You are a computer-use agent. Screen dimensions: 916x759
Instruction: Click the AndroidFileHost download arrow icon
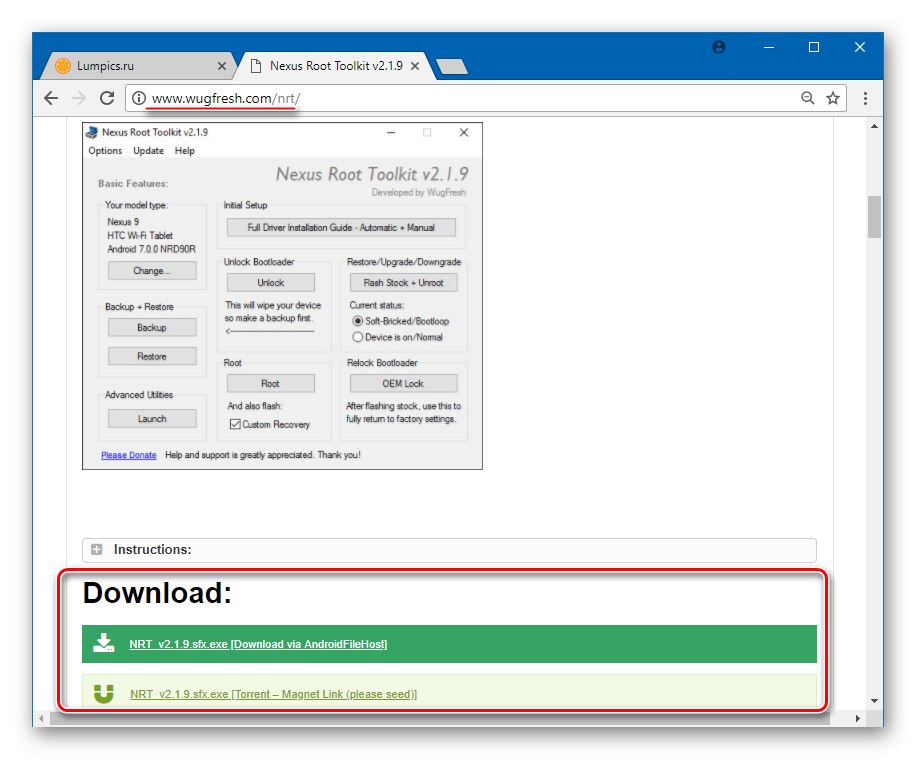click(x=103, y=643)
